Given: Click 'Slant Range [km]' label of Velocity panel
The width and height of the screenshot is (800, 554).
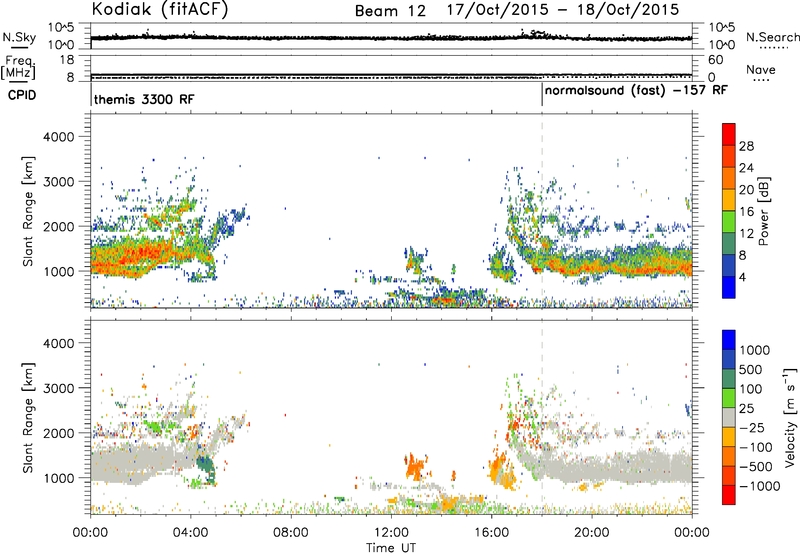Looking at the screenshot, I should click(x=28, y=417).
